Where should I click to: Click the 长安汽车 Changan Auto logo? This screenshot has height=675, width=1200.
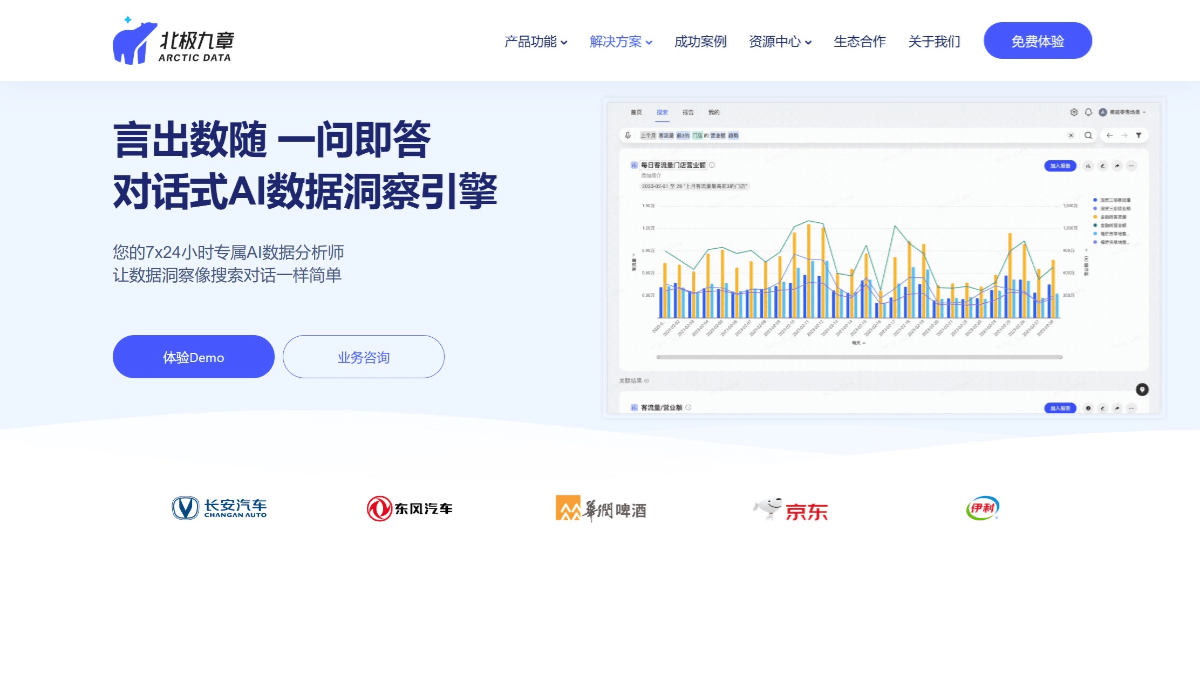pyautogui.click(x=219, y=508)
